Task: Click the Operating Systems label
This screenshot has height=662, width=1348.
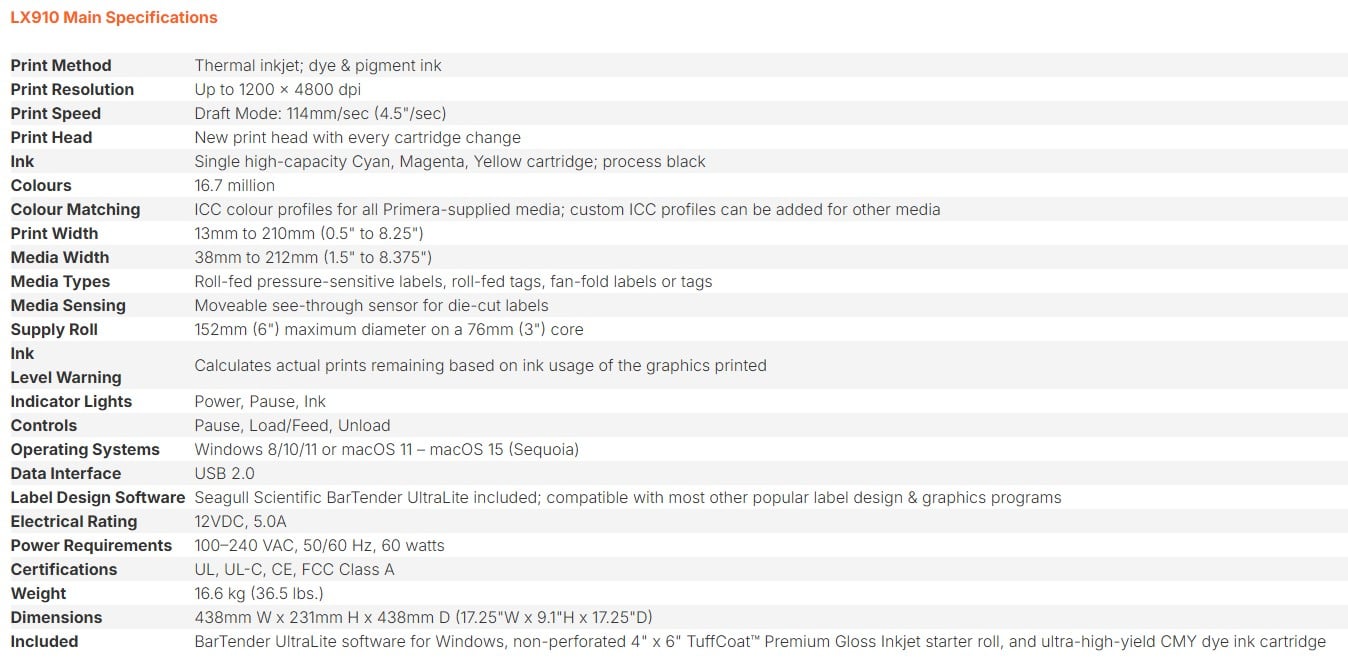Action: (85, 449)
